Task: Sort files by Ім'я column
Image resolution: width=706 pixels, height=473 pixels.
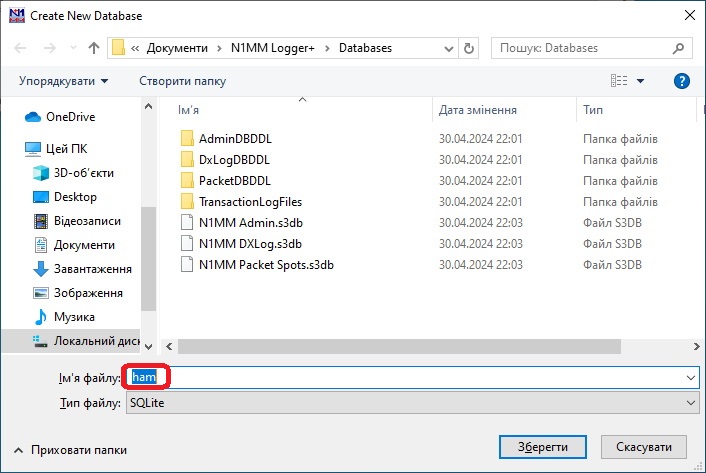Action: tap(188, 110)
